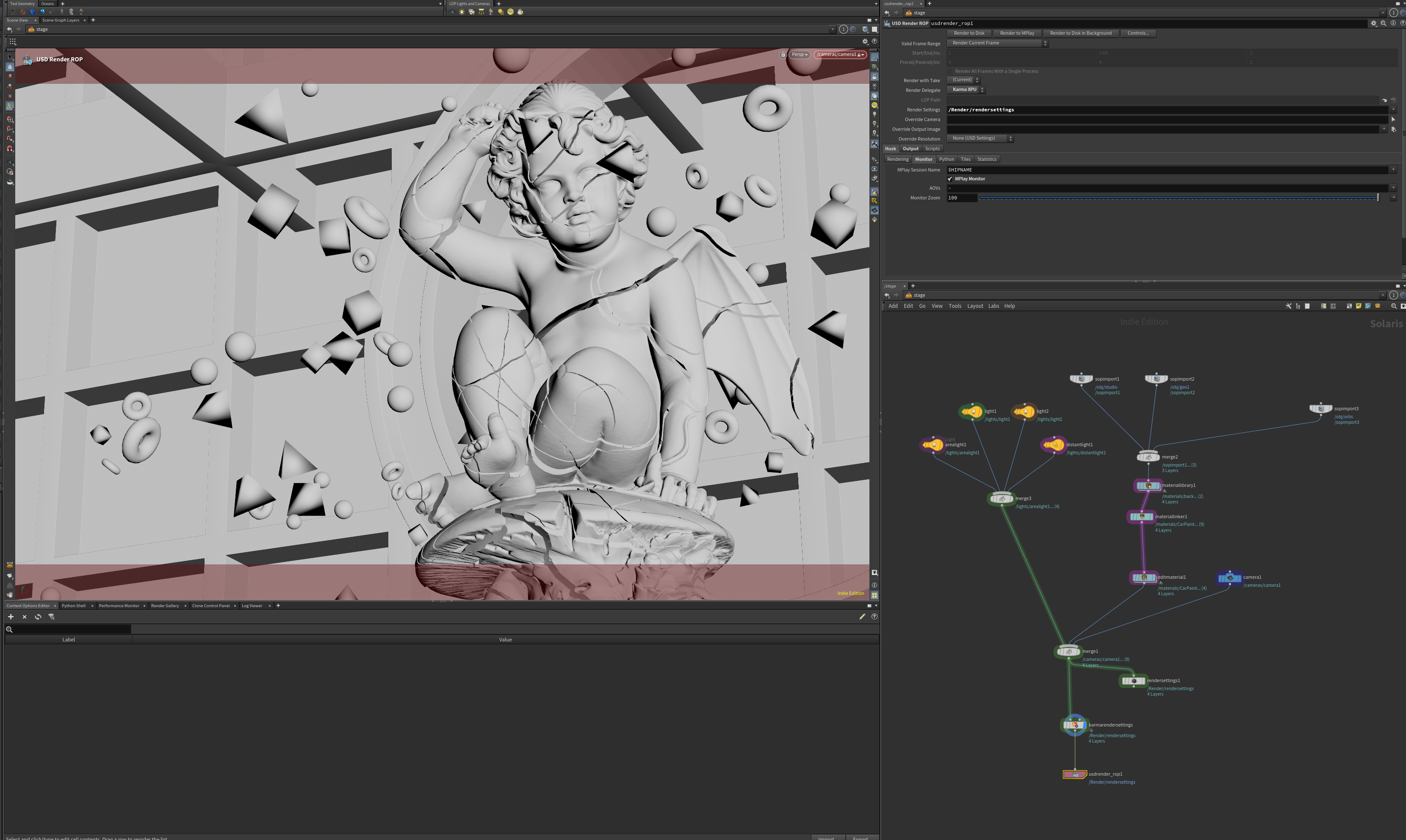Viewport: 1406px width, 840px height.
Task: Open the Render with Take dropdown
Action: tap(963, 80)
